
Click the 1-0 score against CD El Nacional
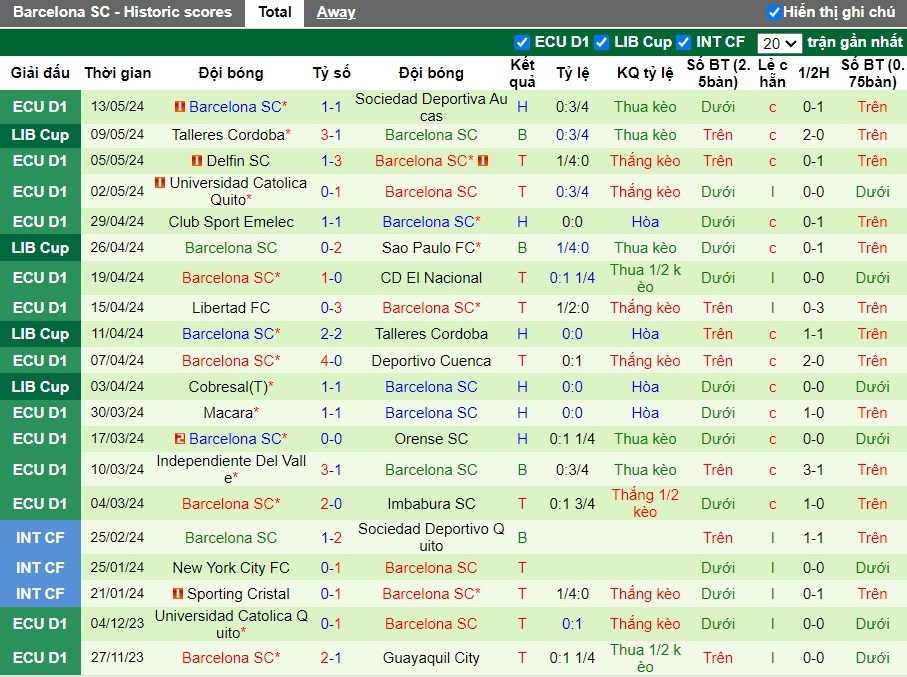point(331,278)
